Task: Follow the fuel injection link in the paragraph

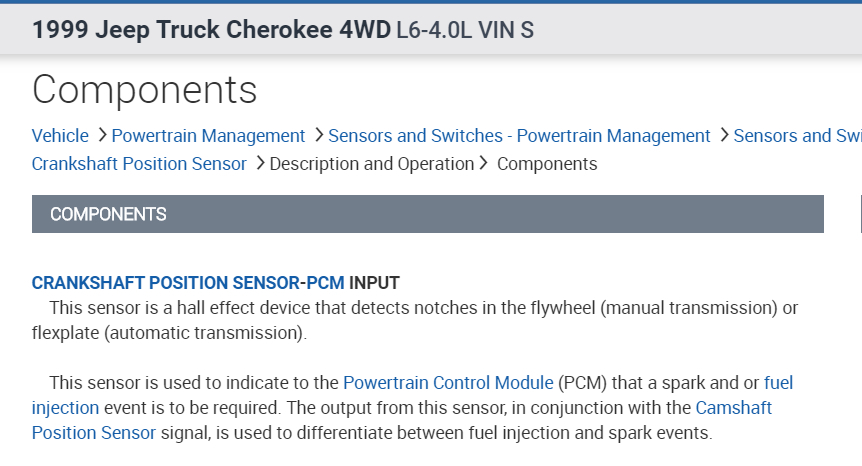Action: 65,407
